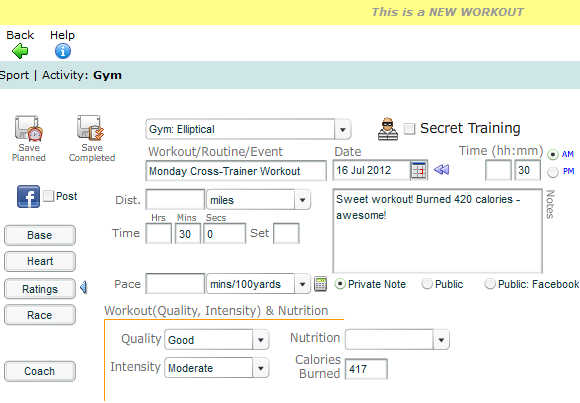Viewport: 580px width, 403px height.
Task: Open the date picker calendar icon
Action: click(419, 170)
